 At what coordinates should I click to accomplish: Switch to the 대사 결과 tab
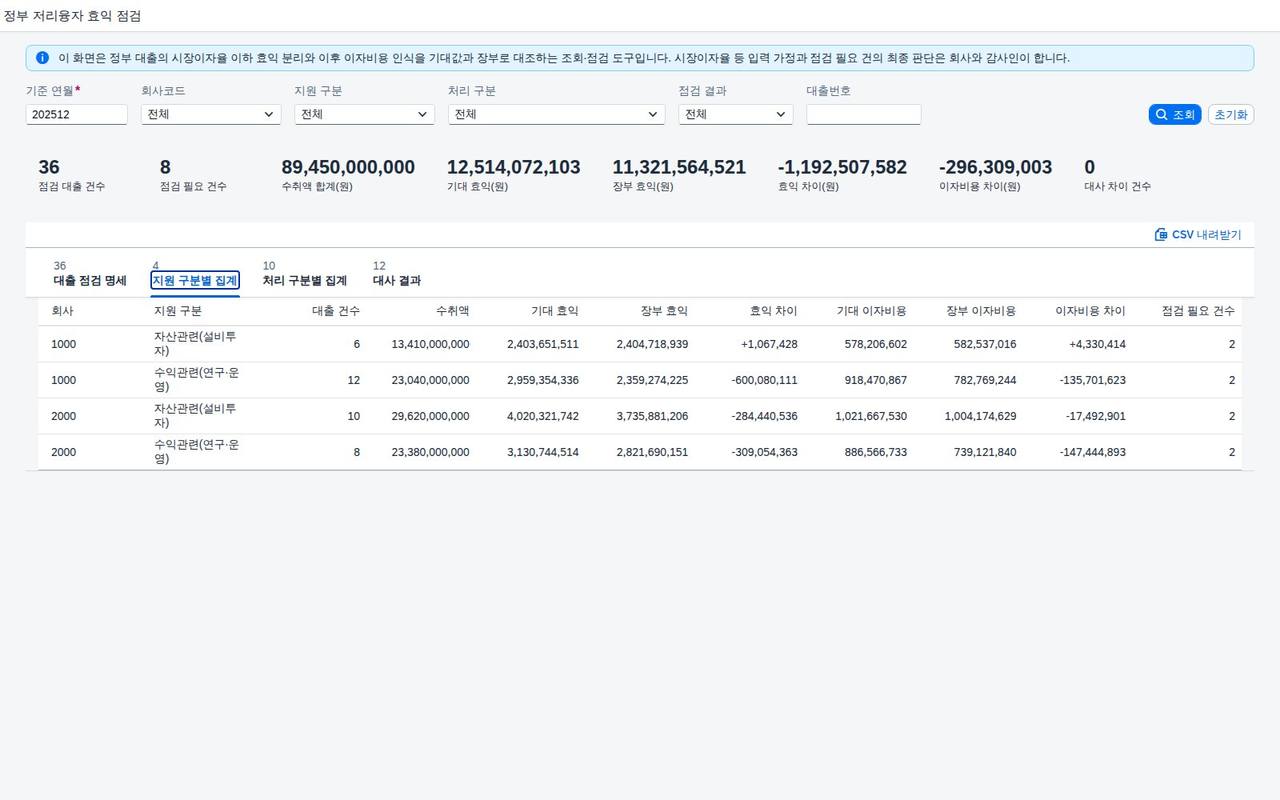[397, 280]
